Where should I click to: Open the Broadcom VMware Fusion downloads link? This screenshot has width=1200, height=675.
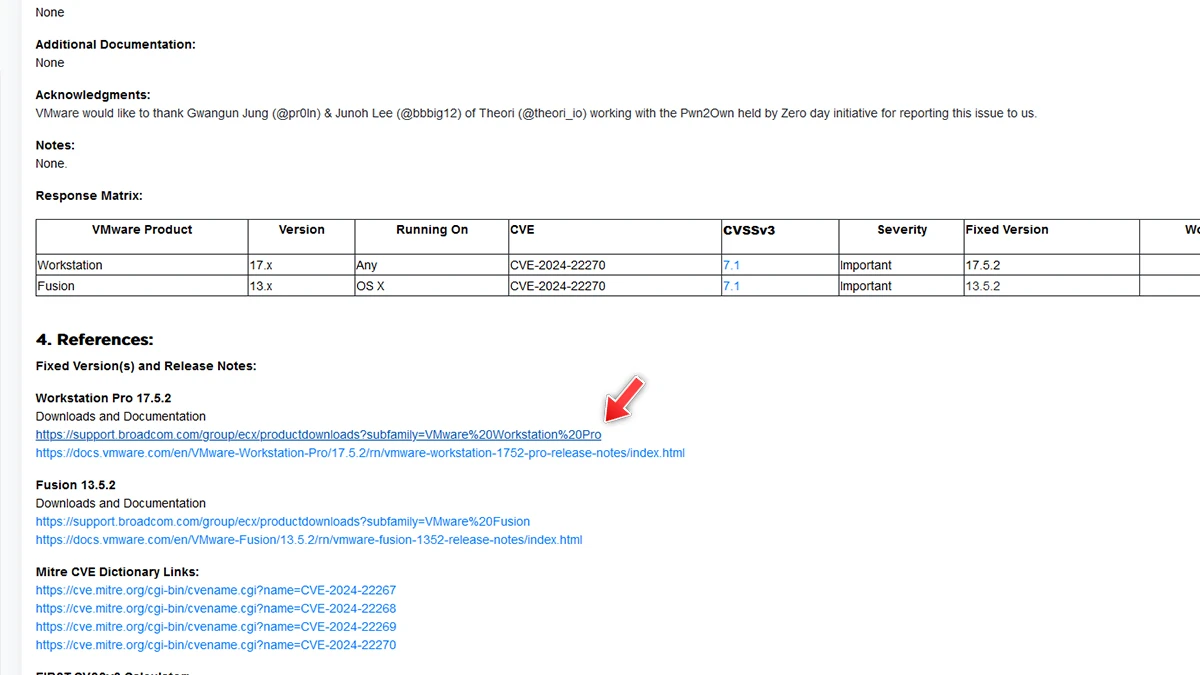[283, 522]
